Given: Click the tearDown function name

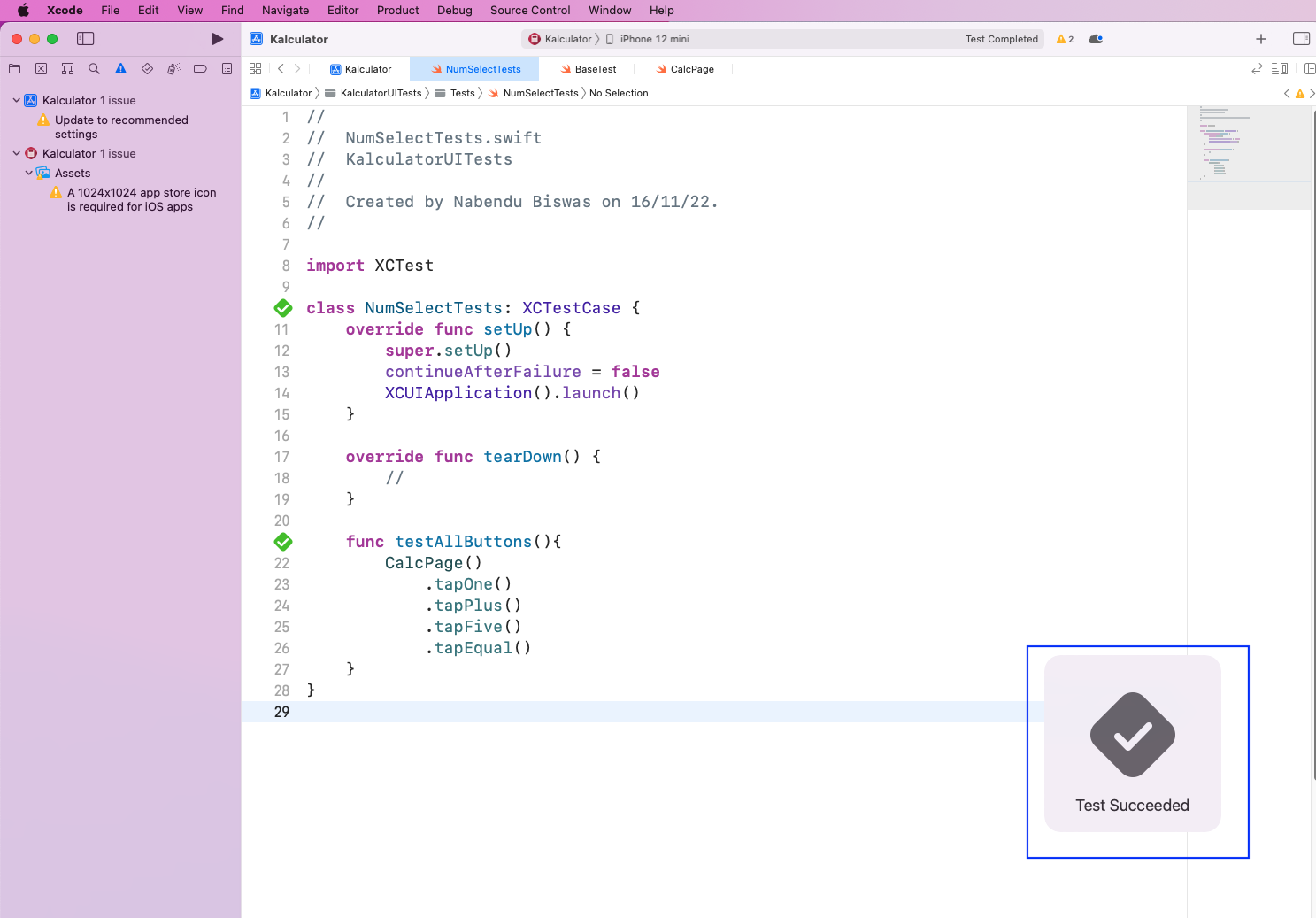Looking at the screenshot, I should click(x=522, y=457).
